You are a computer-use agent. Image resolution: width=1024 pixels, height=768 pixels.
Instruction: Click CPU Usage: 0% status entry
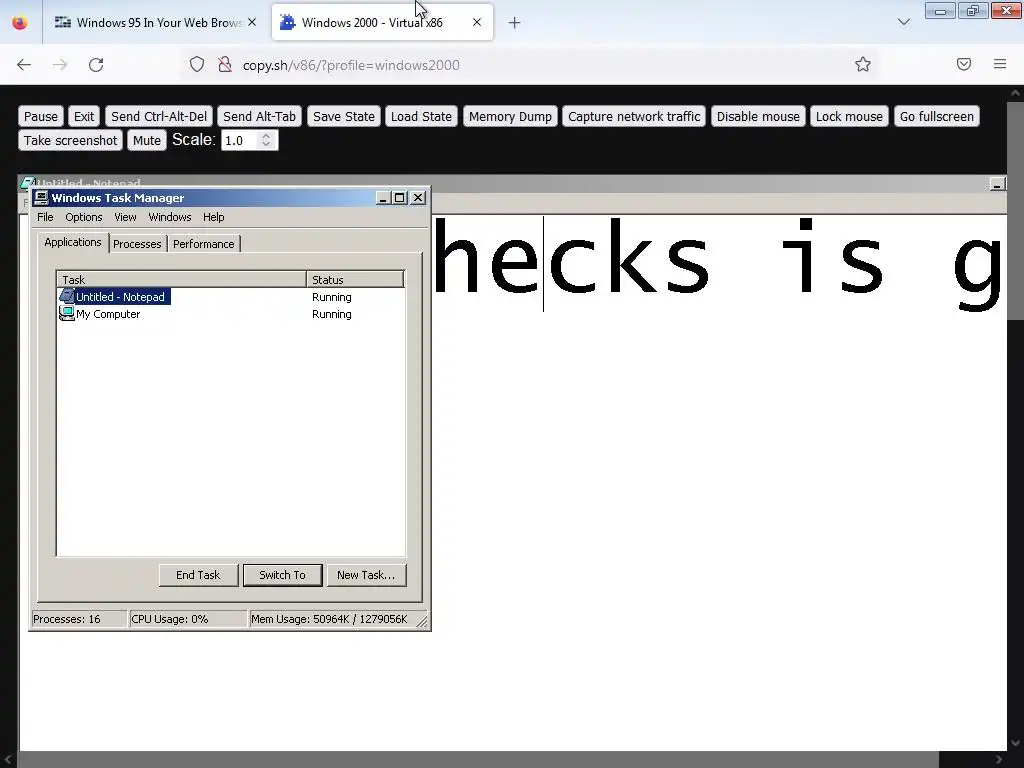click(187, 619)
